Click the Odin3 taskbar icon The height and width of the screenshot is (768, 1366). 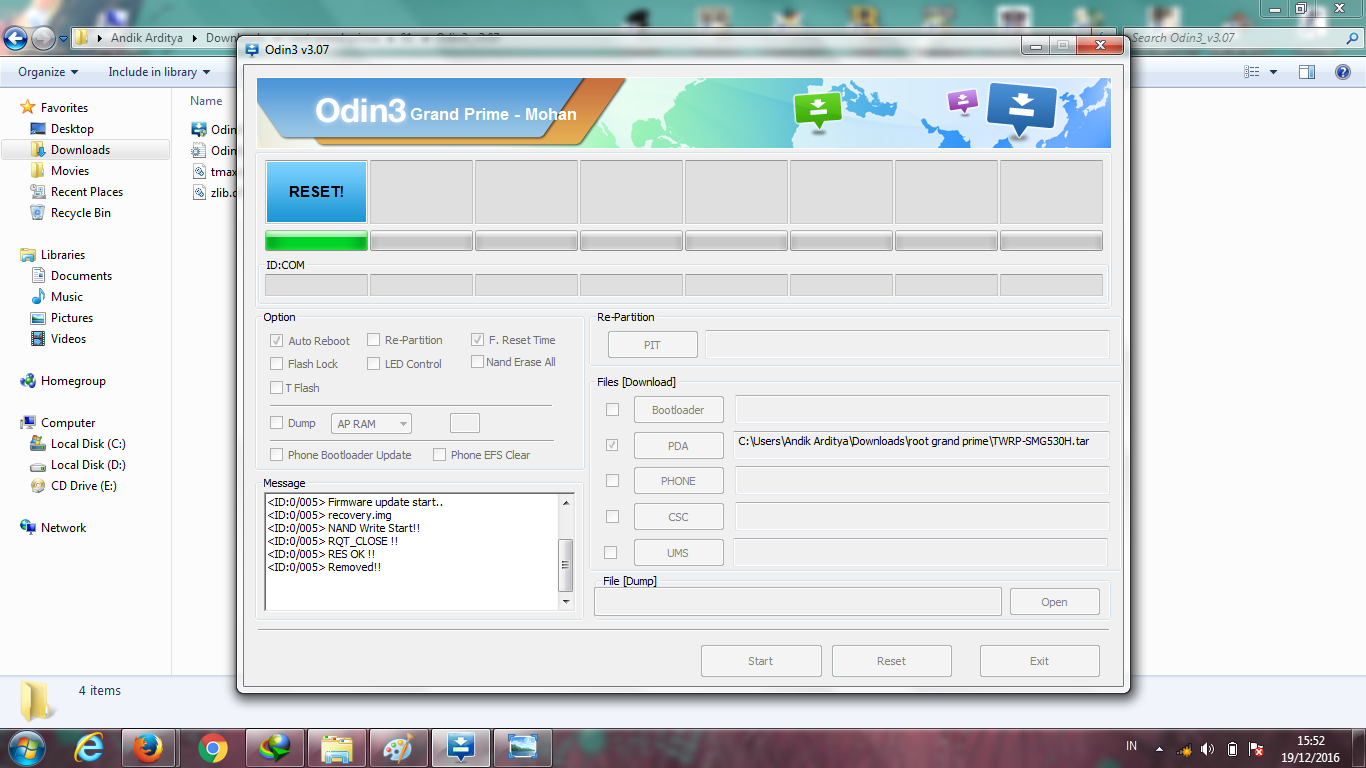[461, 747]
